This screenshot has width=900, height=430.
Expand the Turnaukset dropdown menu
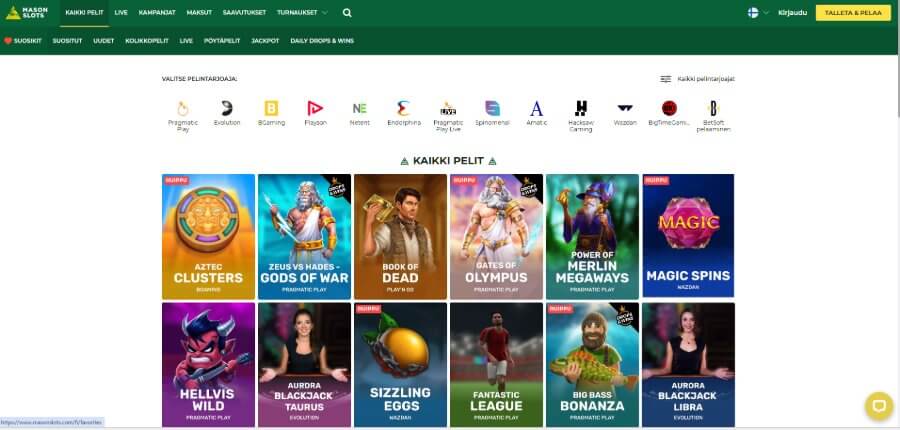point(302,13)
